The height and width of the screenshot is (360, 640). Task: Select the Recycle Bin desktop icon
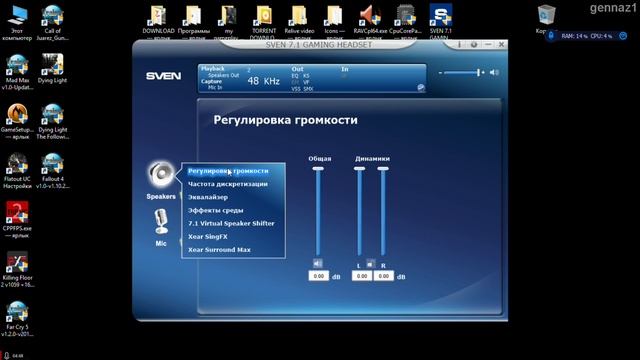tap(546, 19)
